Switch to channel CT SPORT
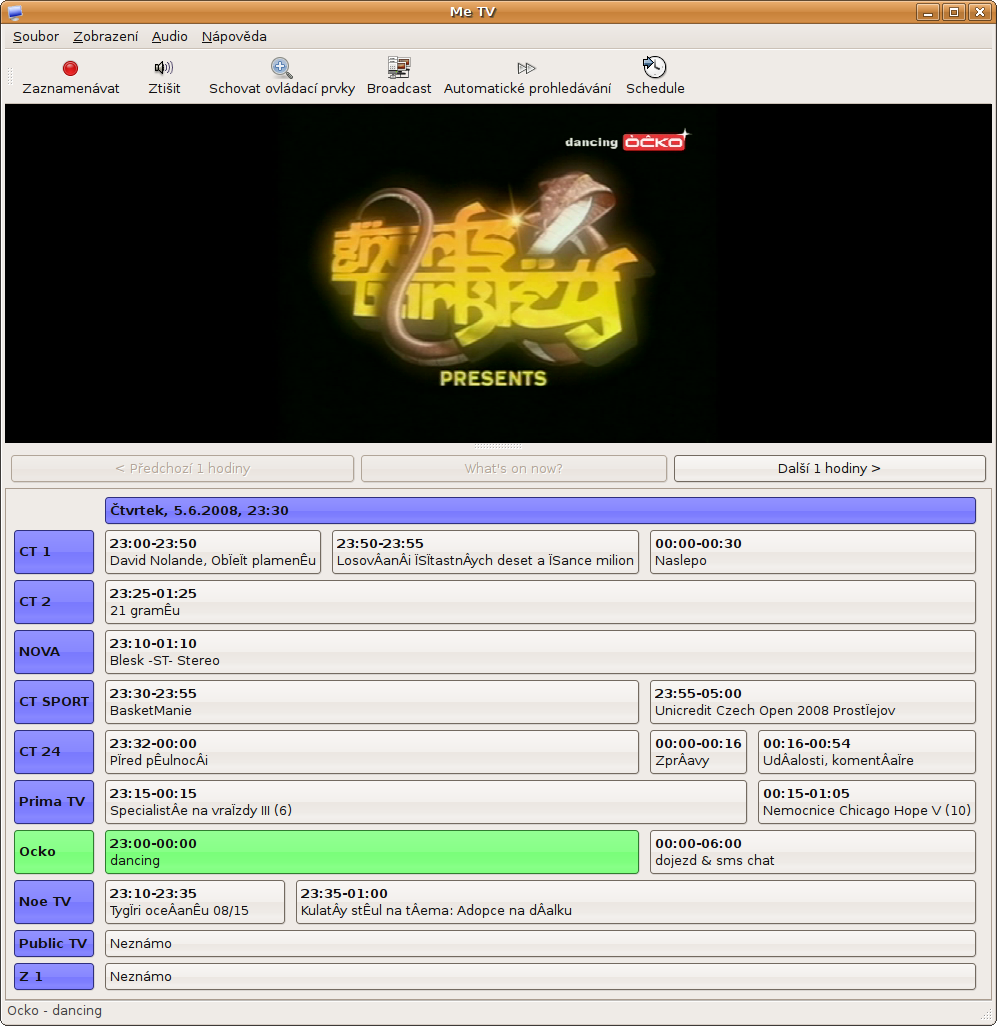Viewport: 997px width, 1026px height. click(x=54, y=701)
